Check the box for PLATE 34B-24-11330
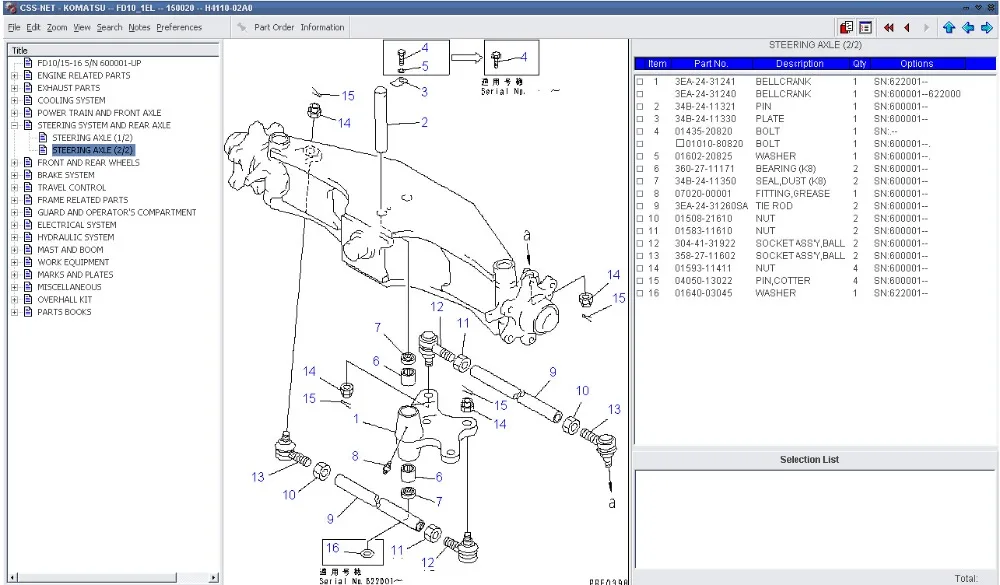The image size is (1000, 585). point(640,119)
